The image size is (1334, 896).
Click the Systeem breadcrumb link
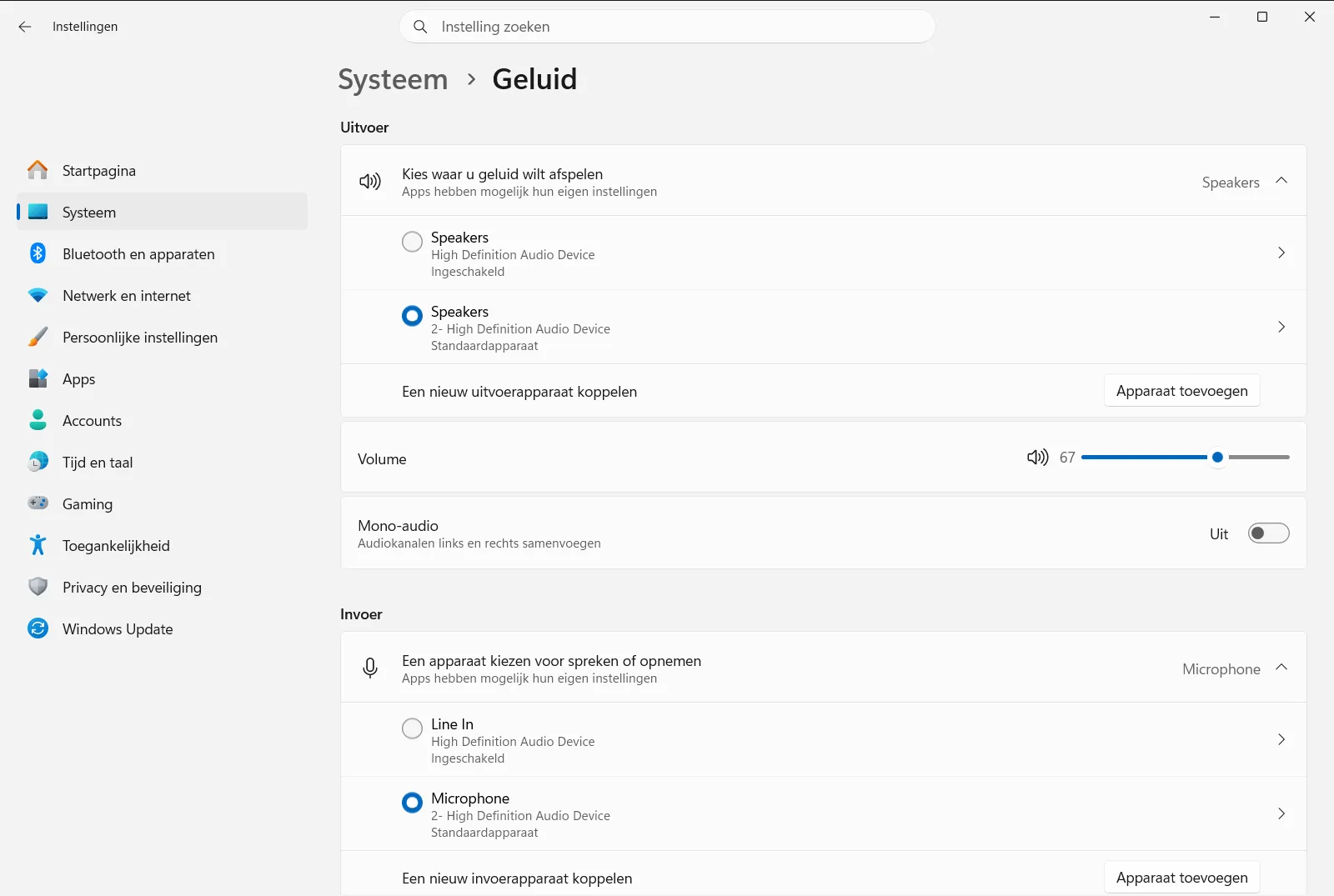(x=393, y=79)
